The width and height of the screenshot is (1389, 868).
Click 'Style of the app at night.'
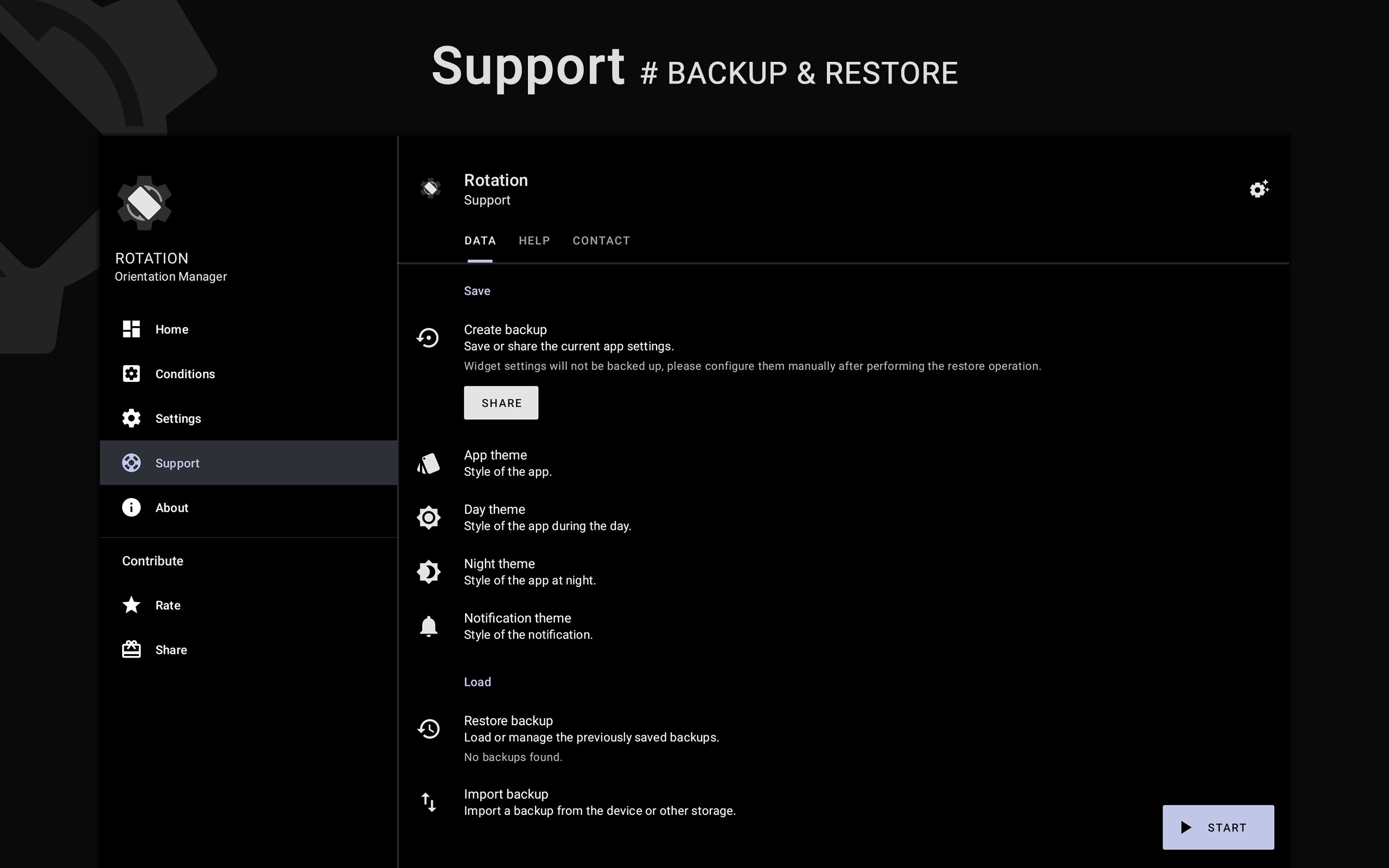point(530,580)
